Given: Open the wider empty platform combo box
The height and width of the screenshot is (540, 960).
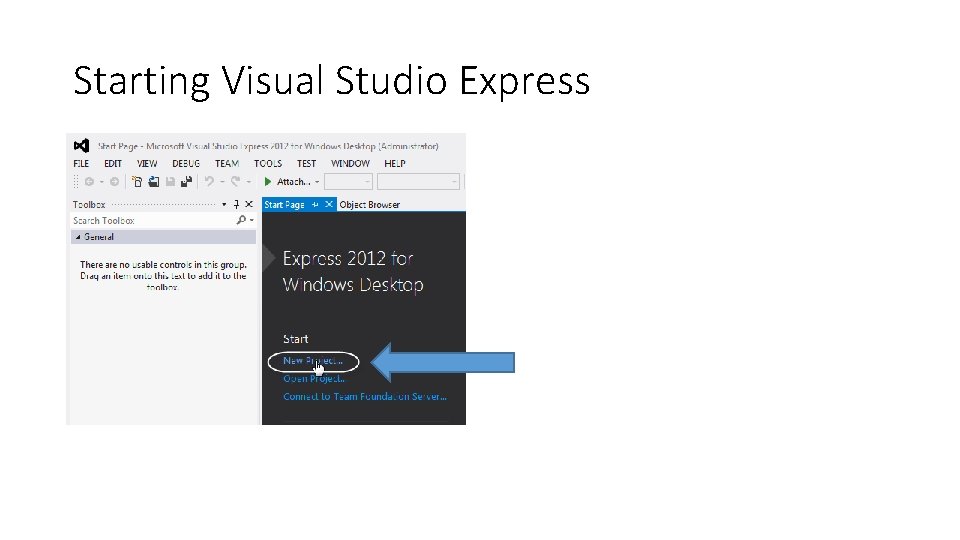Looking at the screenshot, I should coord(418,182).
